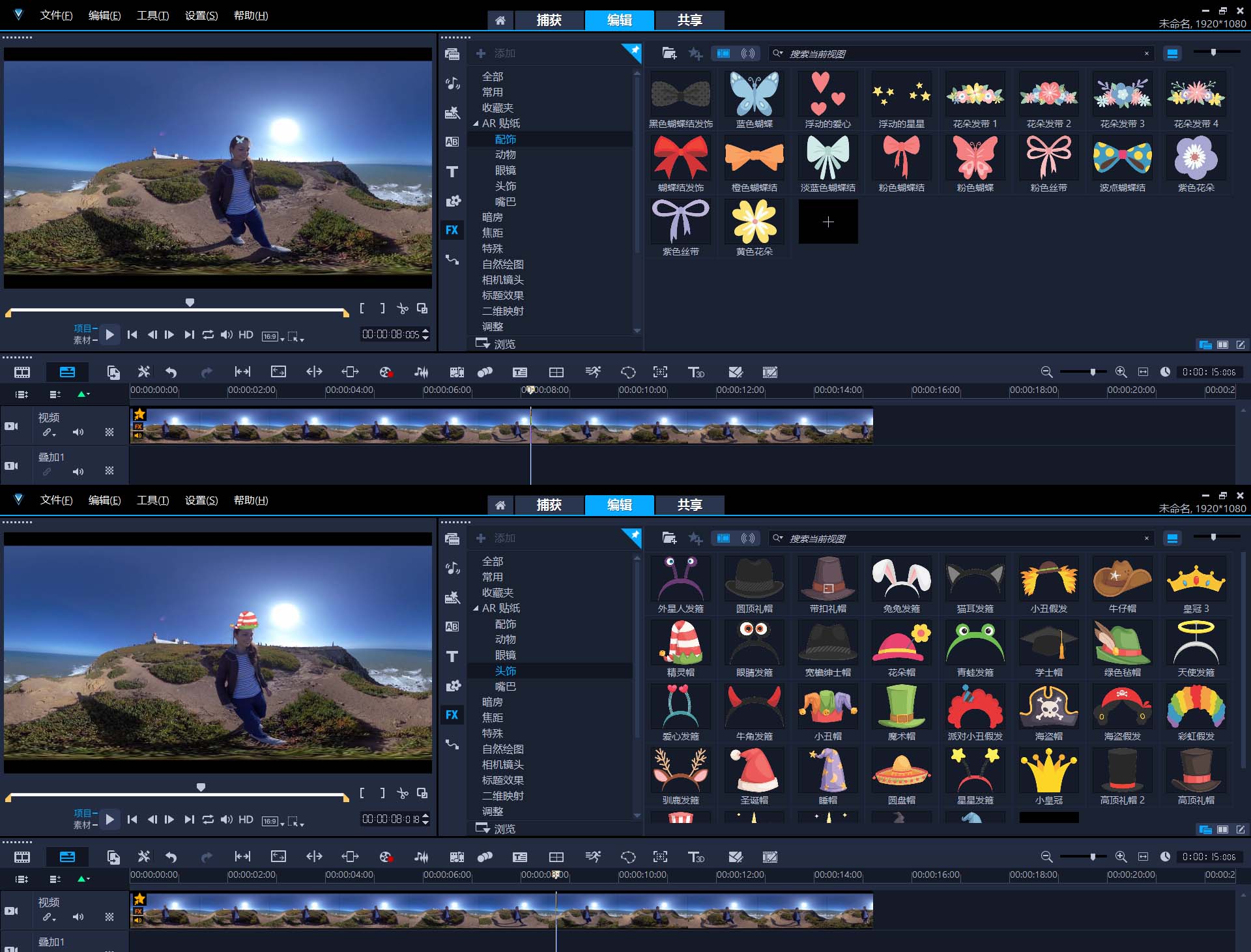Select the FX filter library in lower window
The height and width of the screenshot is (952, 1251).
point(452,715)
